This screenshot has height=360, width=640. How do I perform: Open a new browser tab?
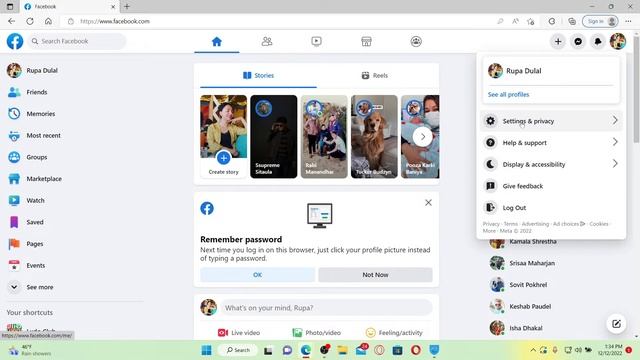pyautogui.click(x=127, y=7)
